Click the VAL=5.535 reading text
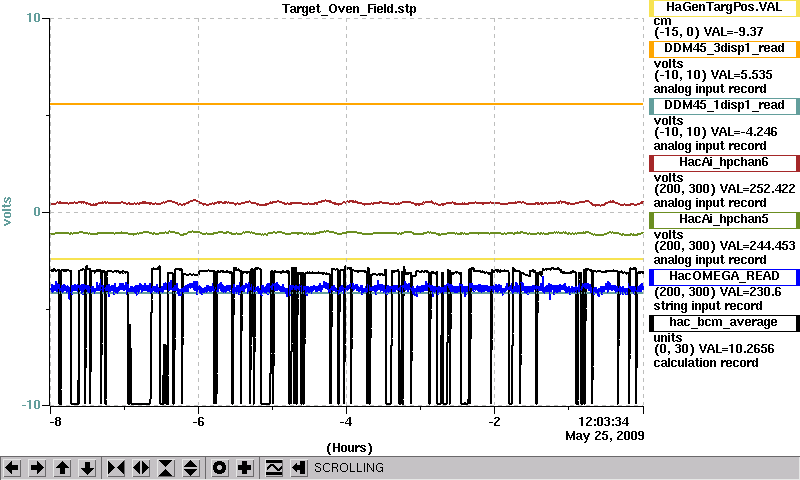This screenshot has height=480, width=800. 741,75
